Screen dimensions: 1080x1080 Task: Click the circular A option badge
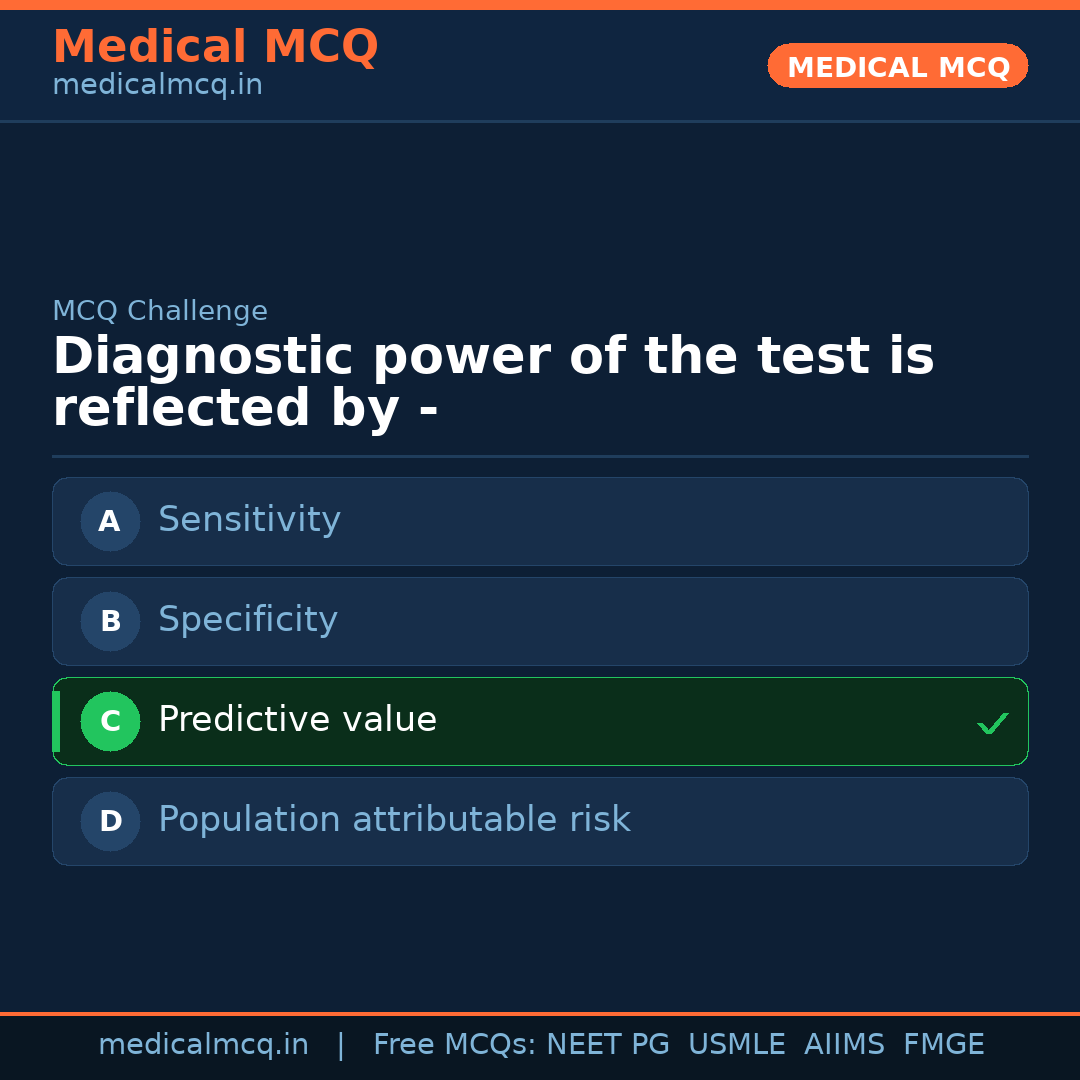click(x=110, y=521)
